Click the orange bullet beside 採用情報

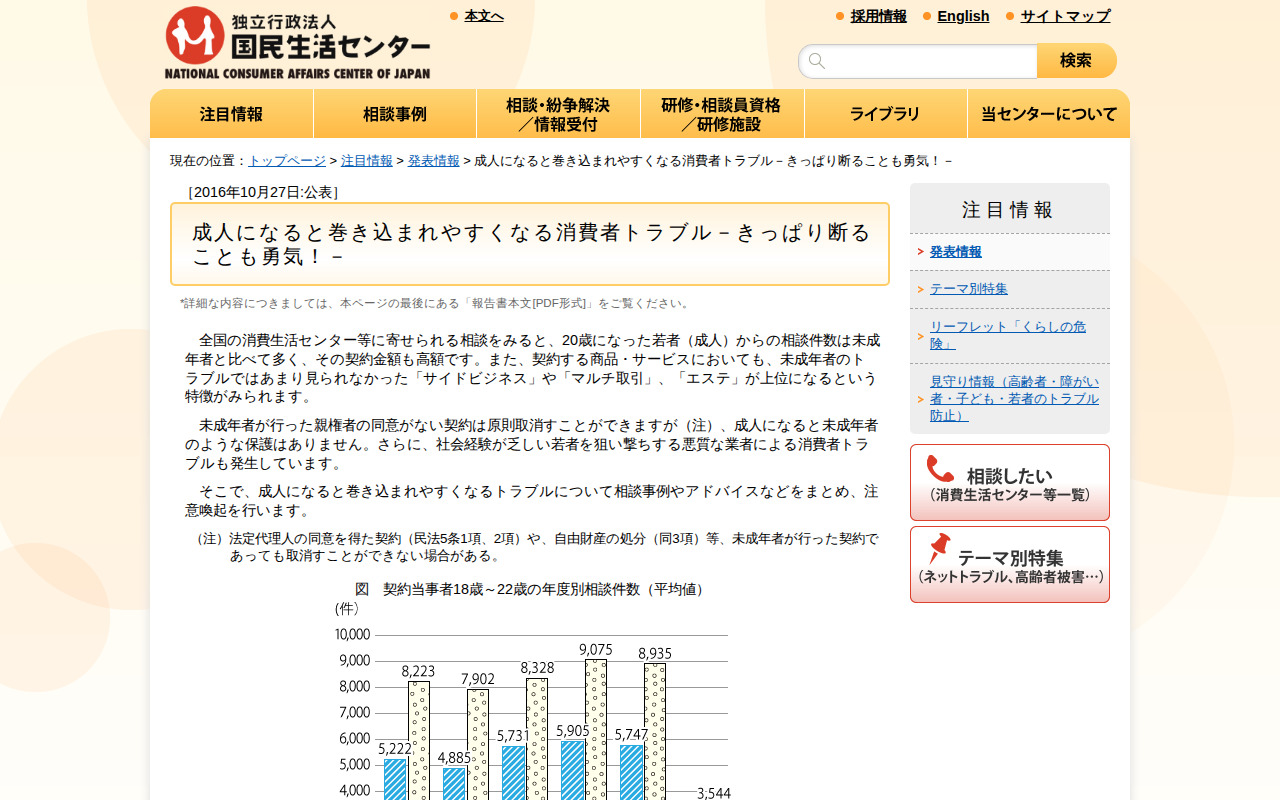click(x=840, y=16)
